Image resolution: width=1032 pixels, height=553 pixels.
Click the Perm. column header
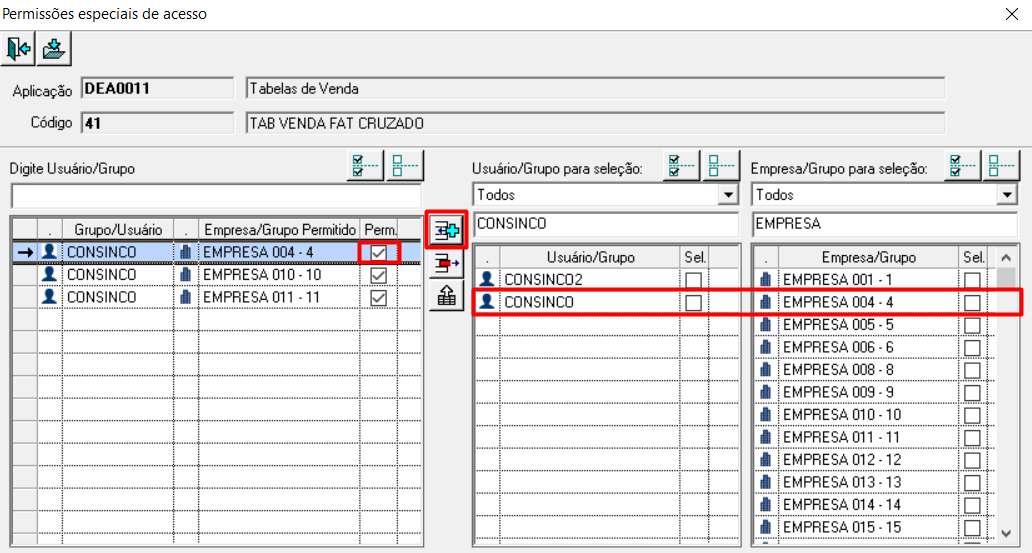click(380, 230)
